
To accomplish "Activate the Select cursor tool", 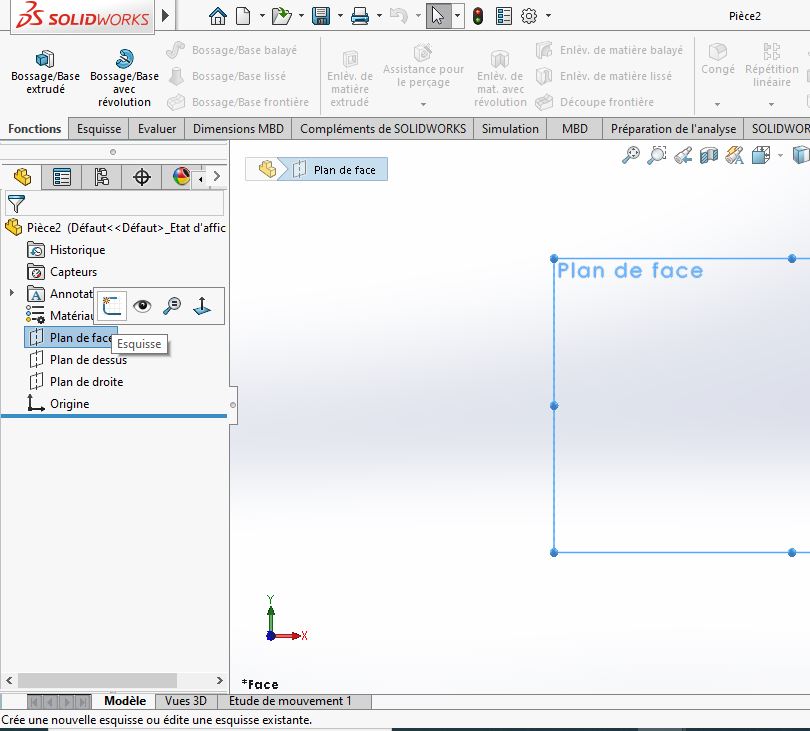I will [x=438, y=16].
